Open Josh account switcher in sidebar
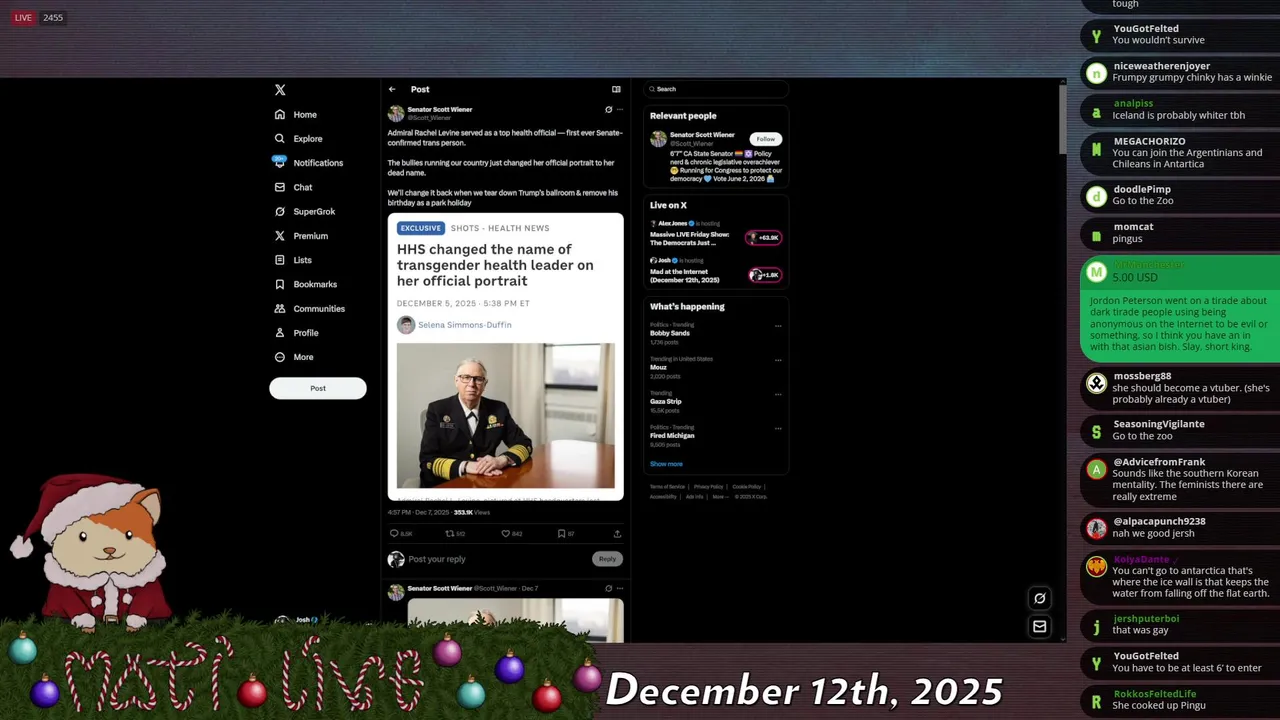 tap(300, 621)
